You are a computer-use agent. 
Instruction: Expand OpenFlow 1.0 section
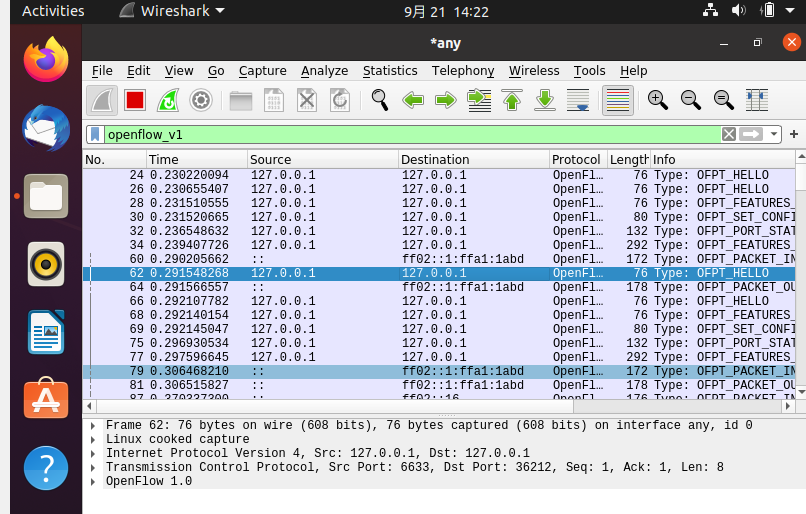point(93,482)
